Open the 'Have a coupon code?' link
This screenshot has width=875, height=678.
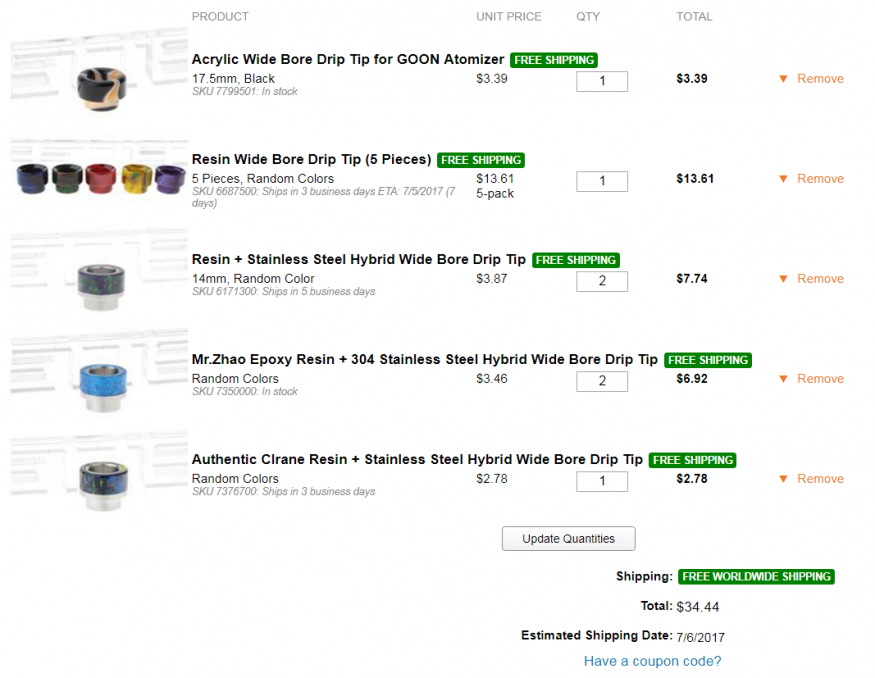point(652,661)
